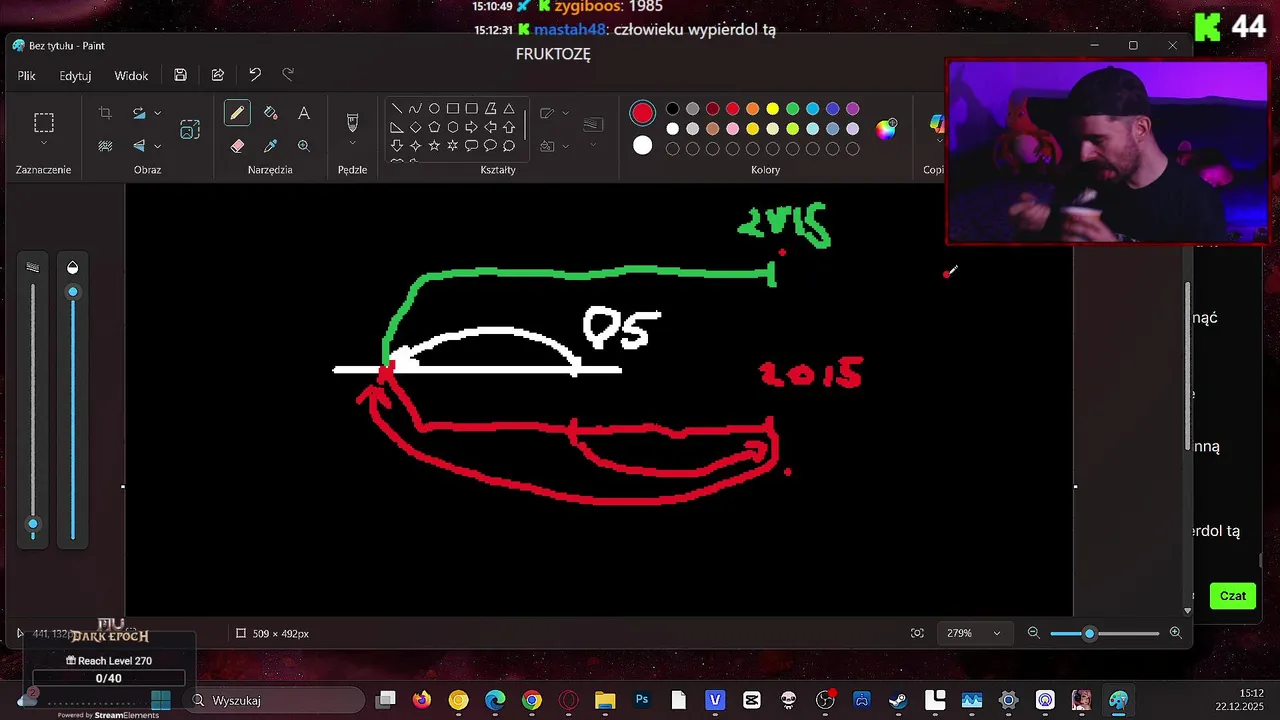Open the Edytuj menu
1280x720 pixels.
[75, 75]
